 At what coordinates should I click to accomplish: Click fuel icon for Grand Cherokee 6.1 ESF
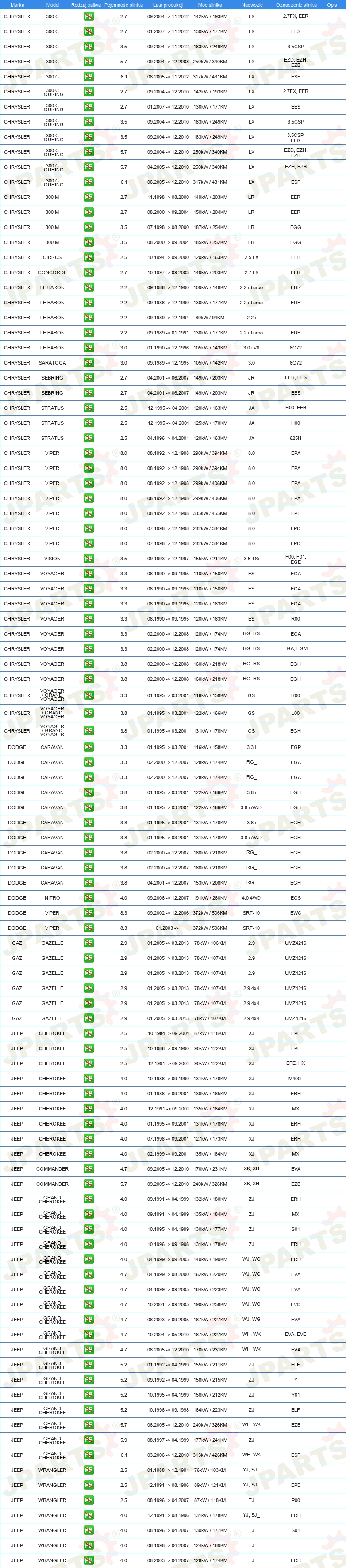89,1455
